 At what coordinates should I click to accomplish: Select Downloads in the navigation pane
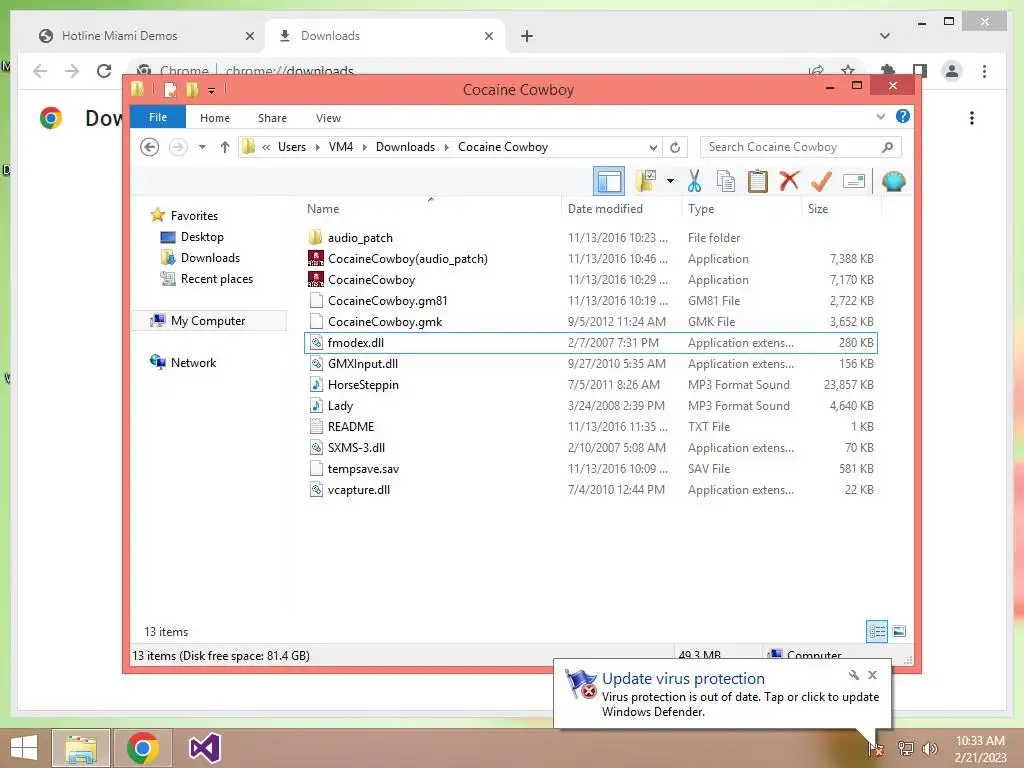click(210, 258)
